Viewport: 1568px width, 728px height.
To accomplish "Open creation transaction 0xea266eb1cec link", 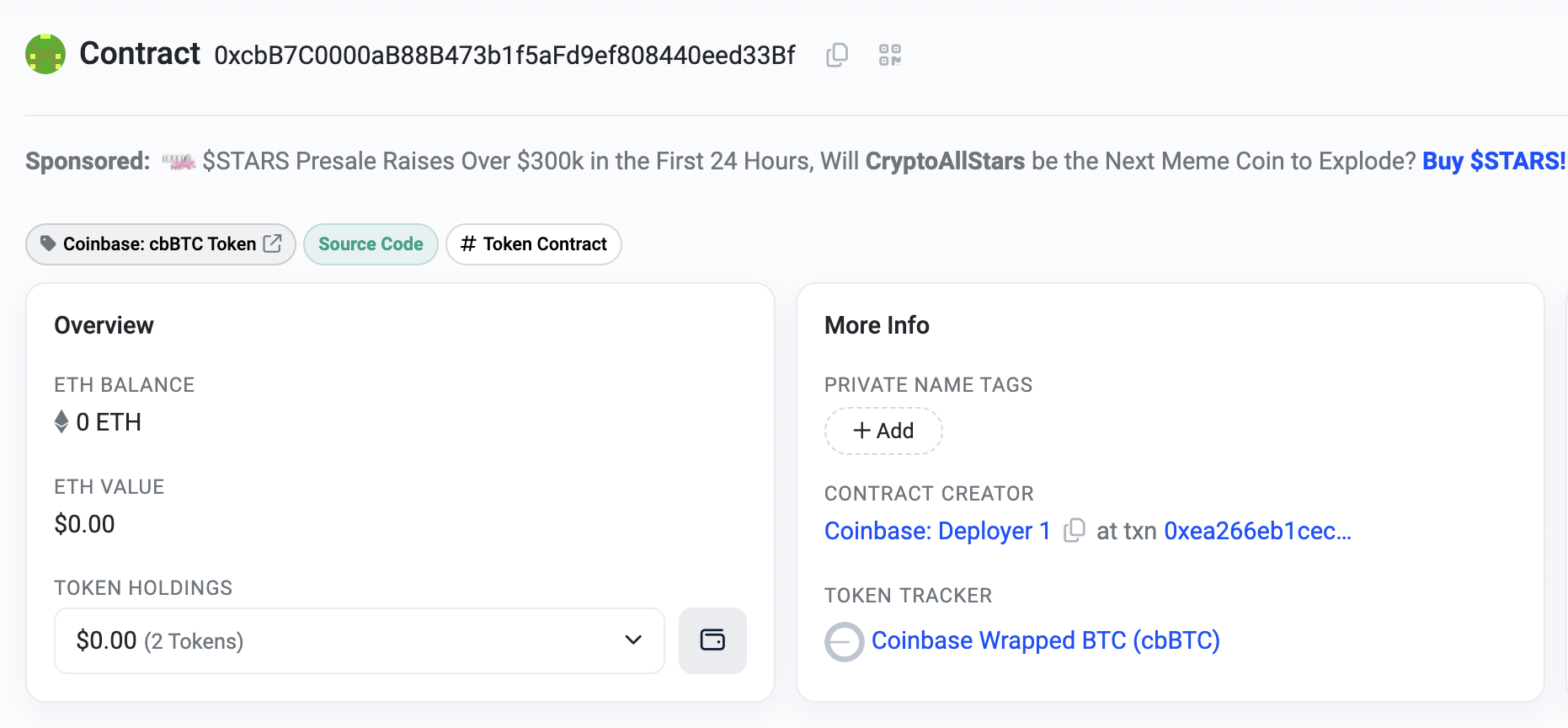I will tap(1257, 531).
